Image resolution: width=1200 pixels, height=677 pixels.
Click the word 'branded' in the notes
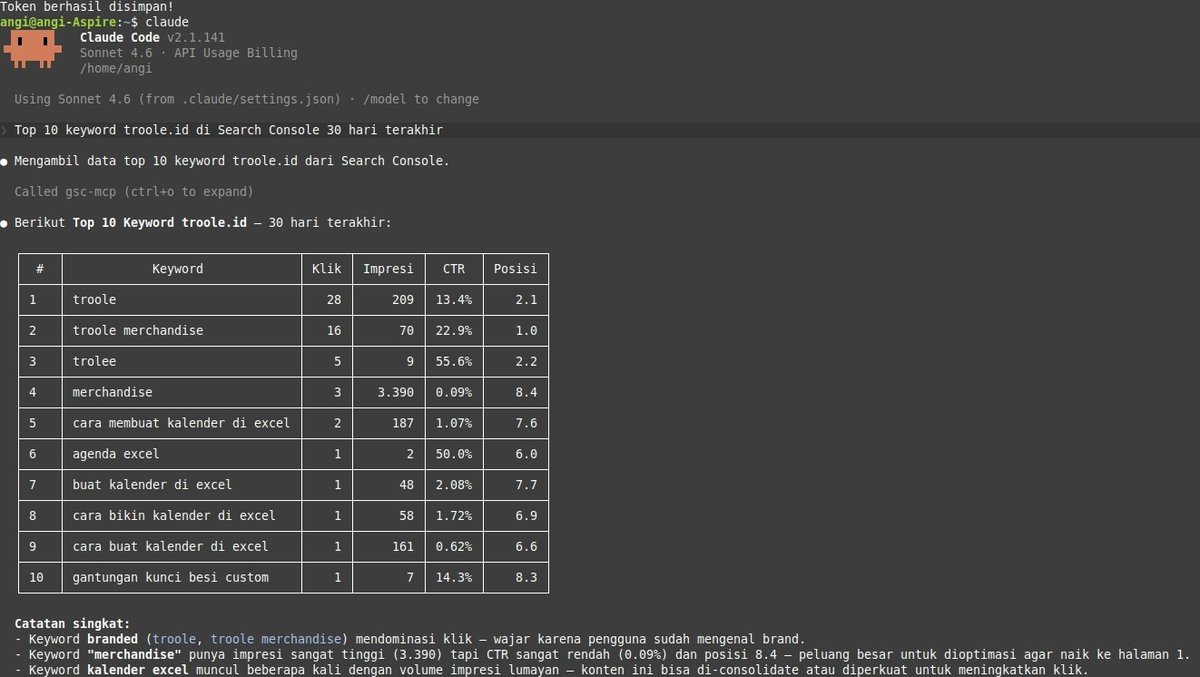(112, 639)
